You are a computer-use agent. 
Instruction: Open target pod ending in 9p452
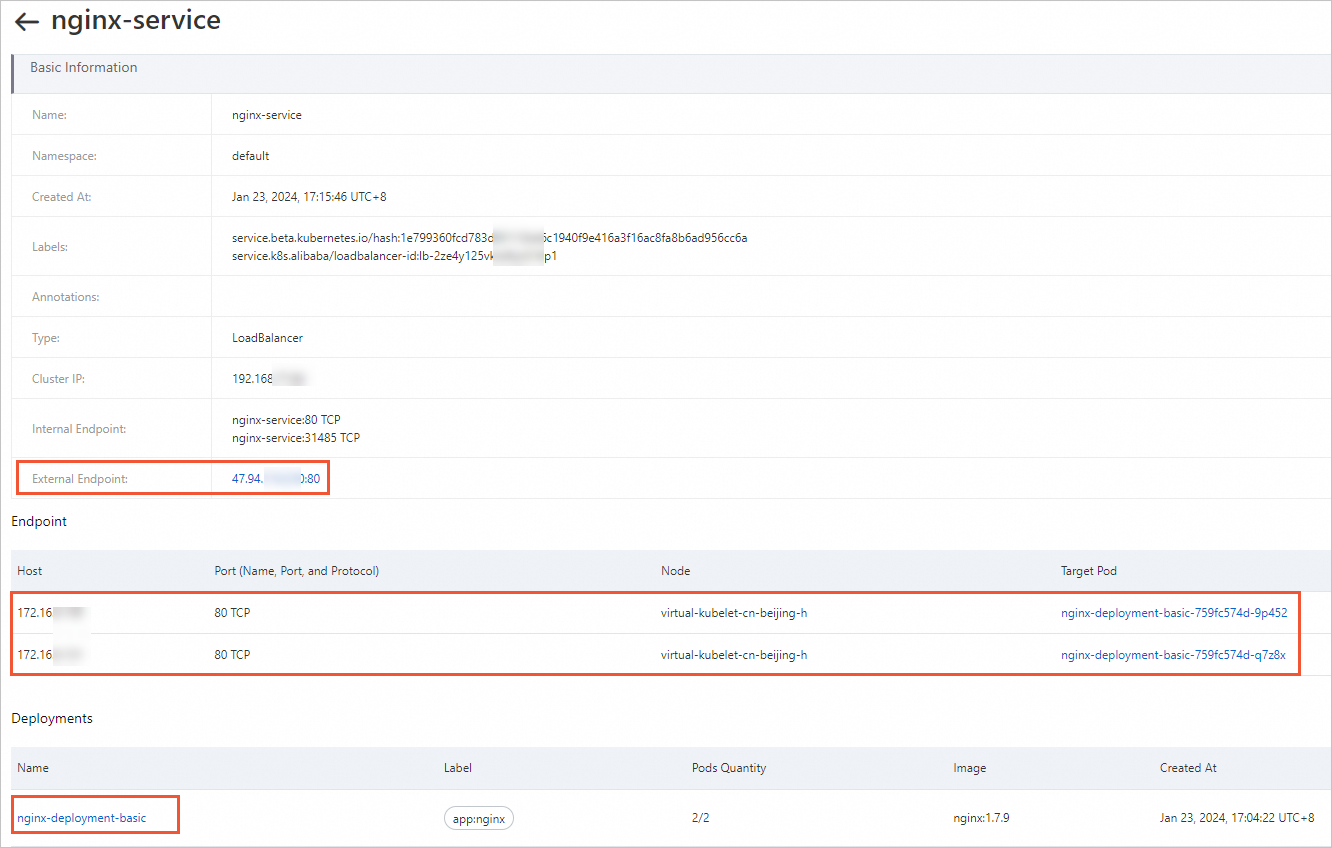(x=1173, y=613)
